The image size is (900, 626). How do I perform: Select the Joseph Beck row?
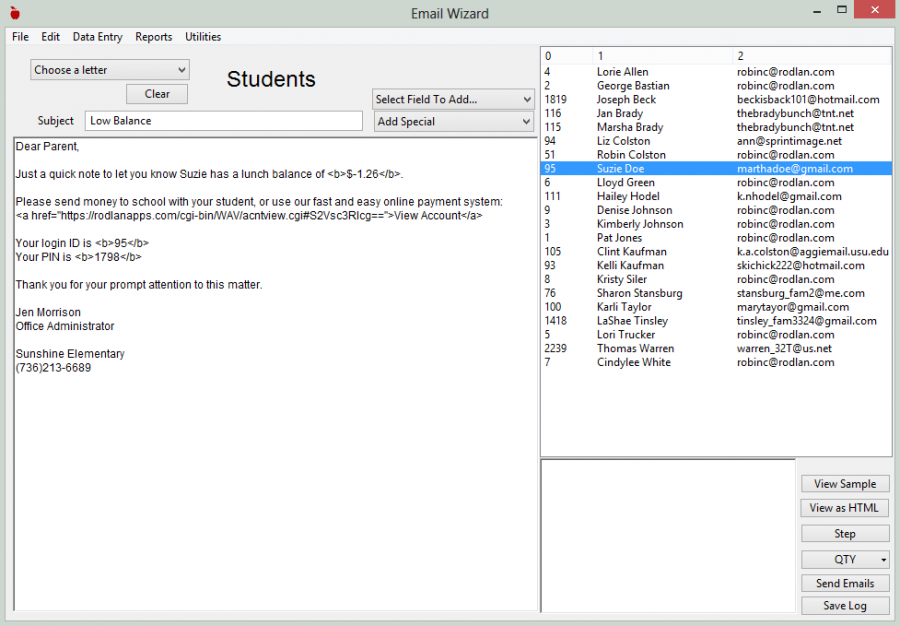pyautogui.click(x=716, y=99)
